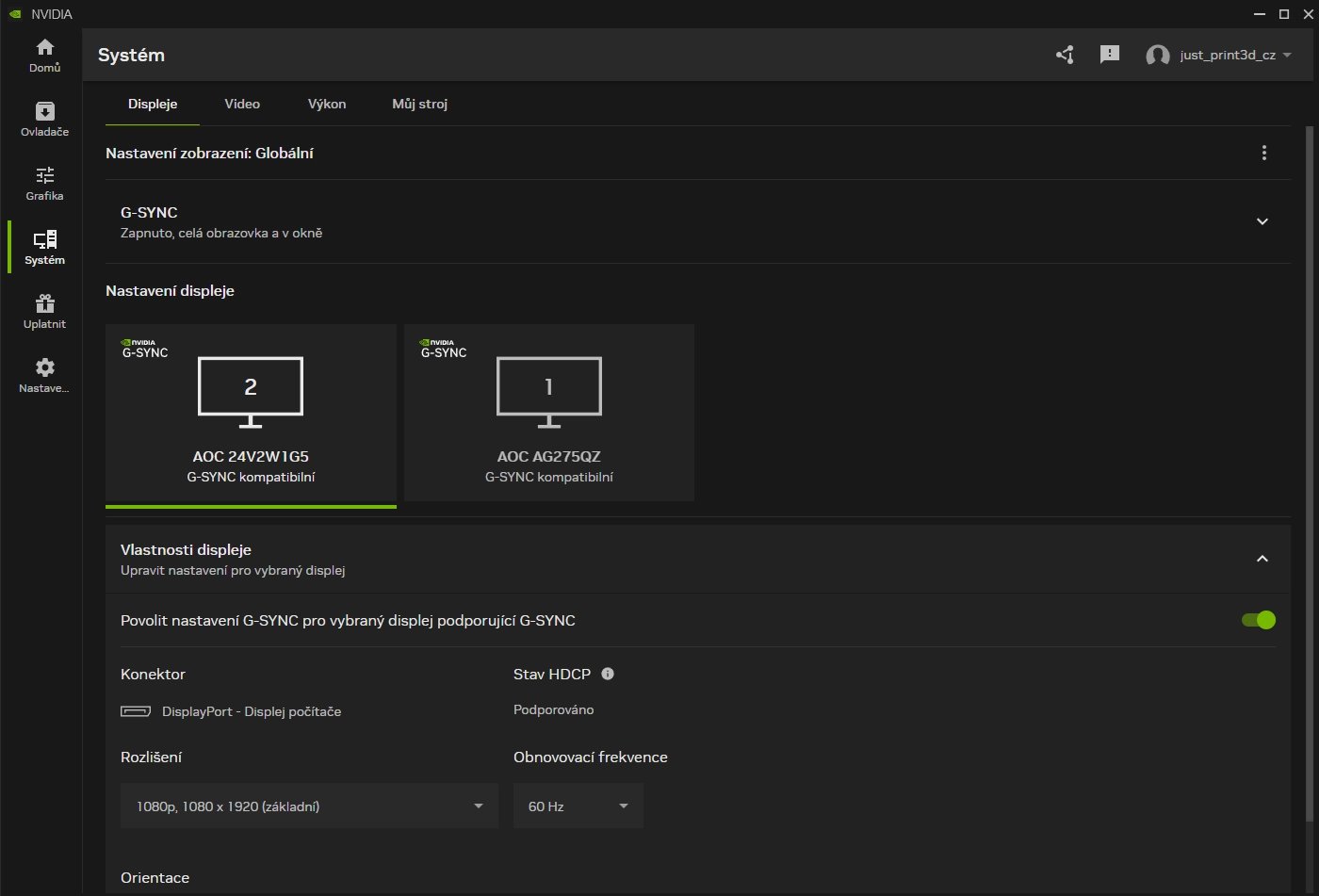1319x896 pixels.
Task: Click the share icon in header
Action: pyautogui.click(x=1065, y=55)
